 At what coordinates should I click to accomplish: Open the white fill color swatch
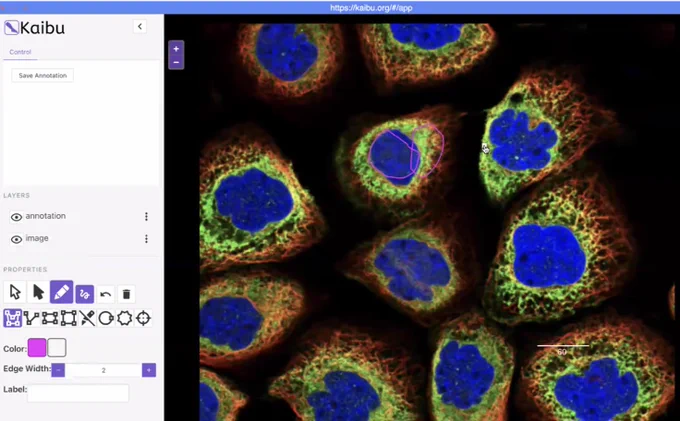click(57, 348)
